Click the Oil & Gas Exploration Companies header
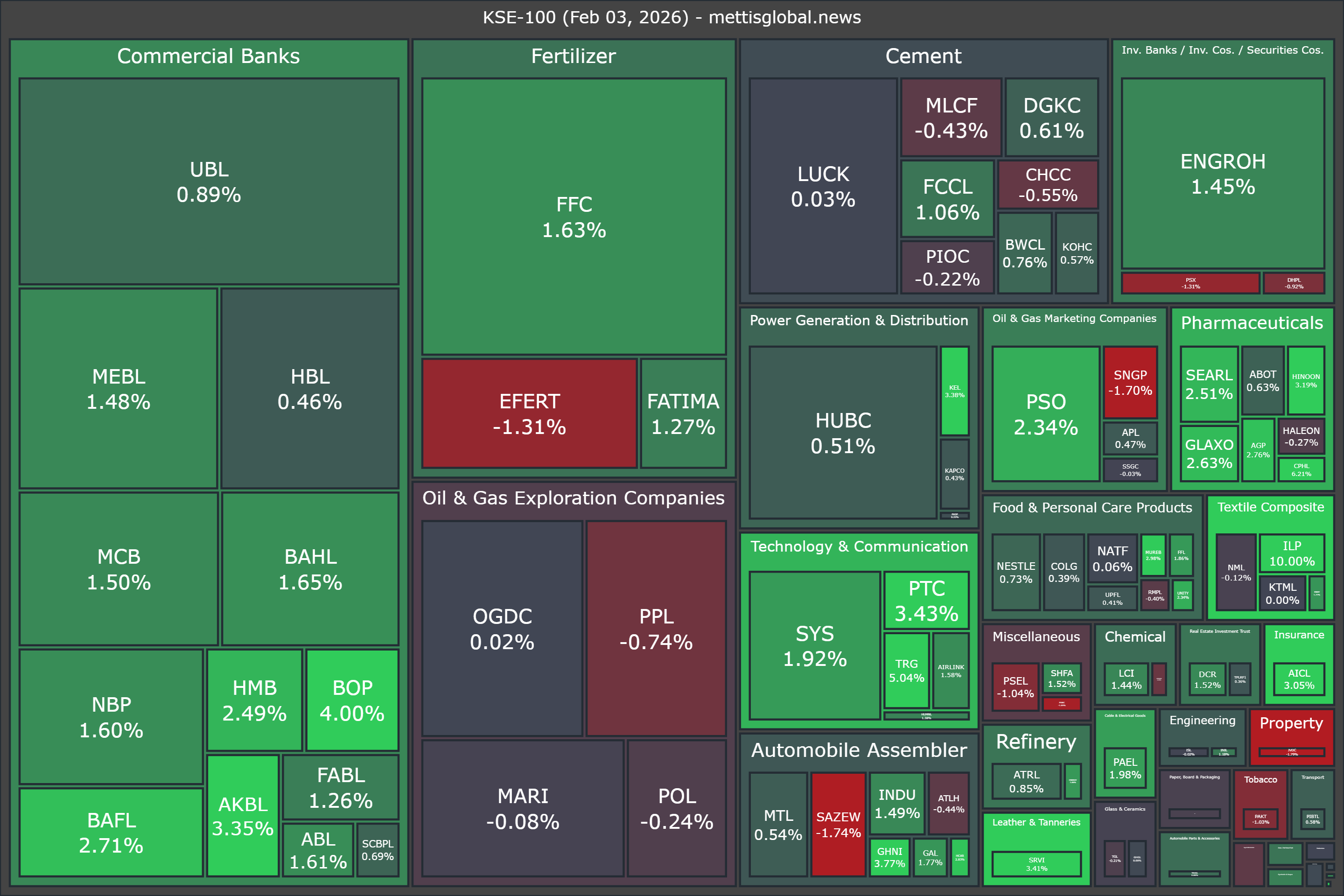 click(573, 498)
